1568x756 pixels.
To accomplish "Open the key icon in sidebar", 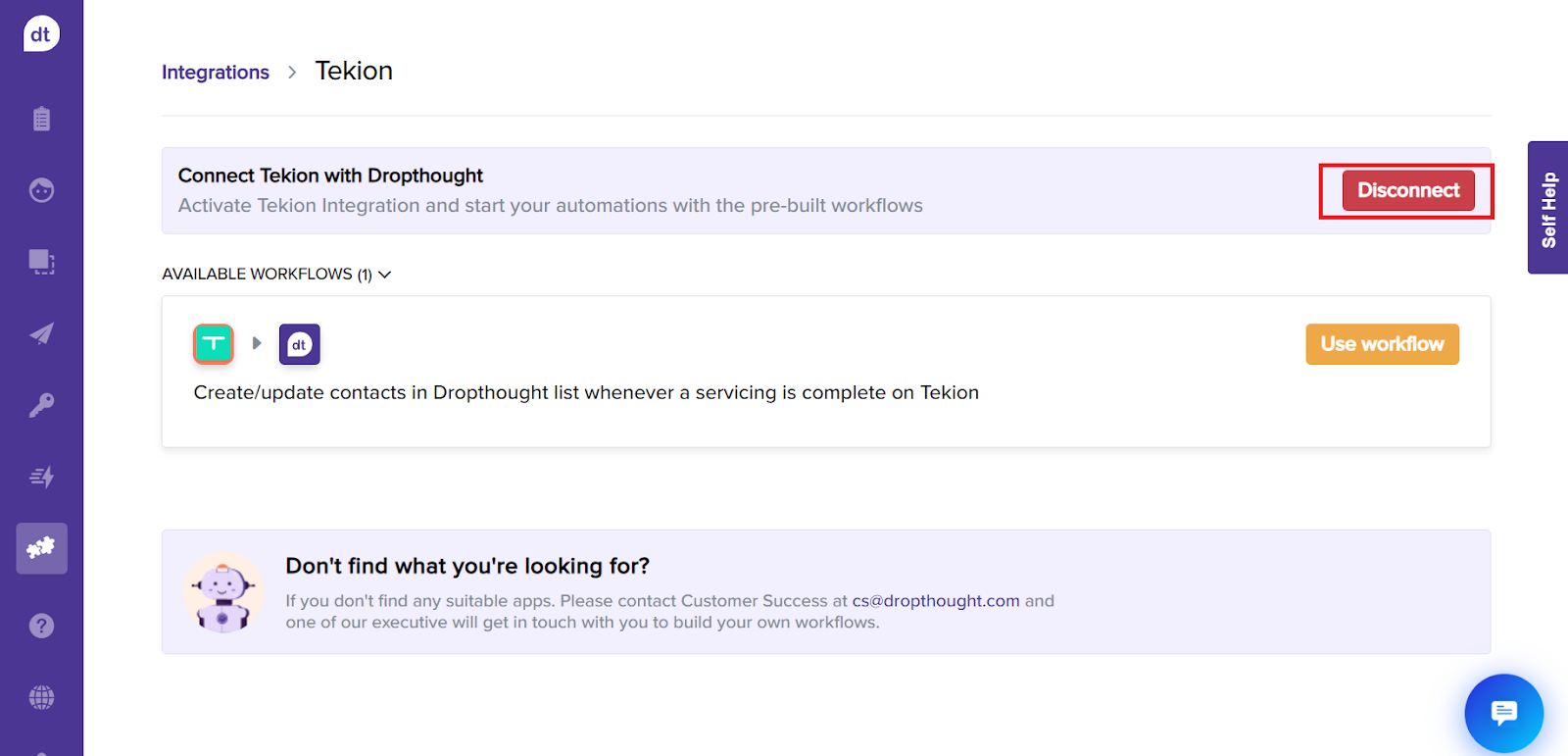I will pos(41,405).
